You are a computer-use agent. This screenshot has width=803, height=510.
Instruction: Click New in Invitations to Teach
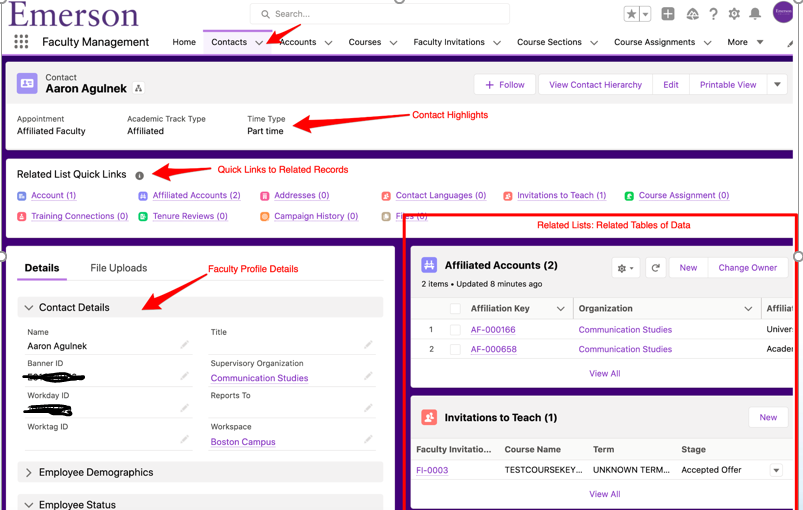pos(768,417)
